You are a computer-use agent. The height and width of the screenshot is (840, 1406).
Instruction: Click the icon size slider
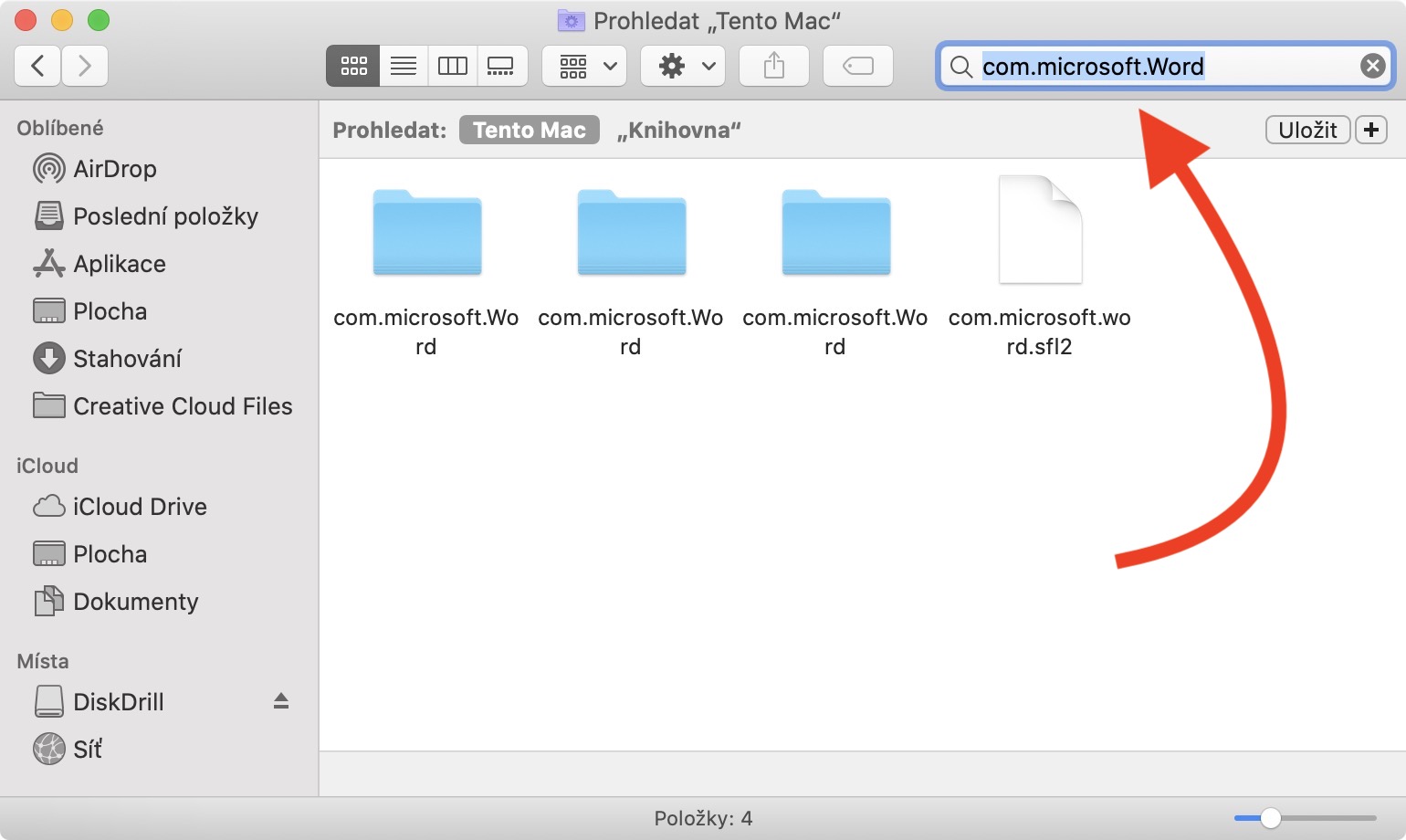(1305, 818)
